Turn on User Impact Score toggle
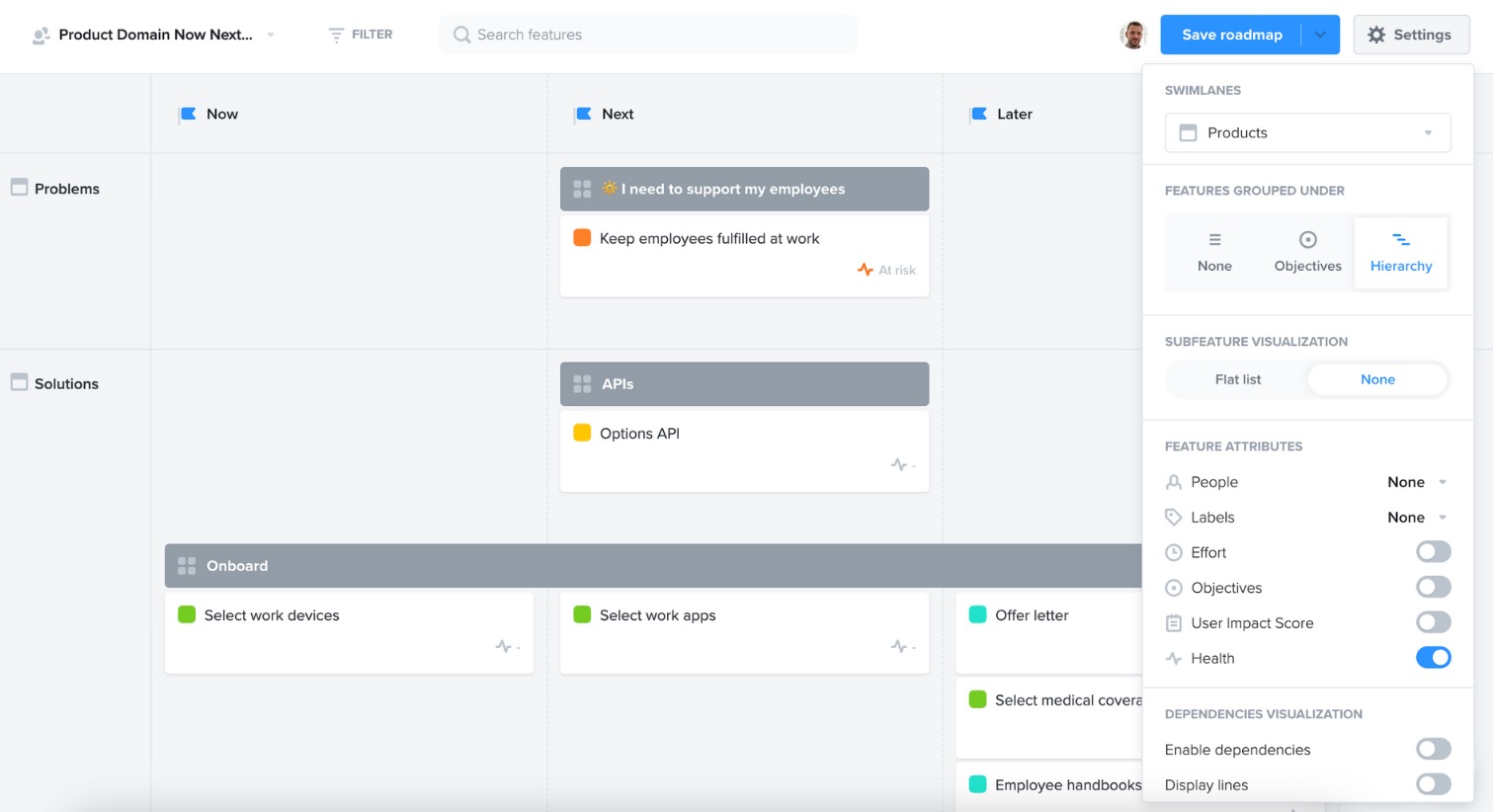Viewport: 1493px width, 812px height. 1433,622
